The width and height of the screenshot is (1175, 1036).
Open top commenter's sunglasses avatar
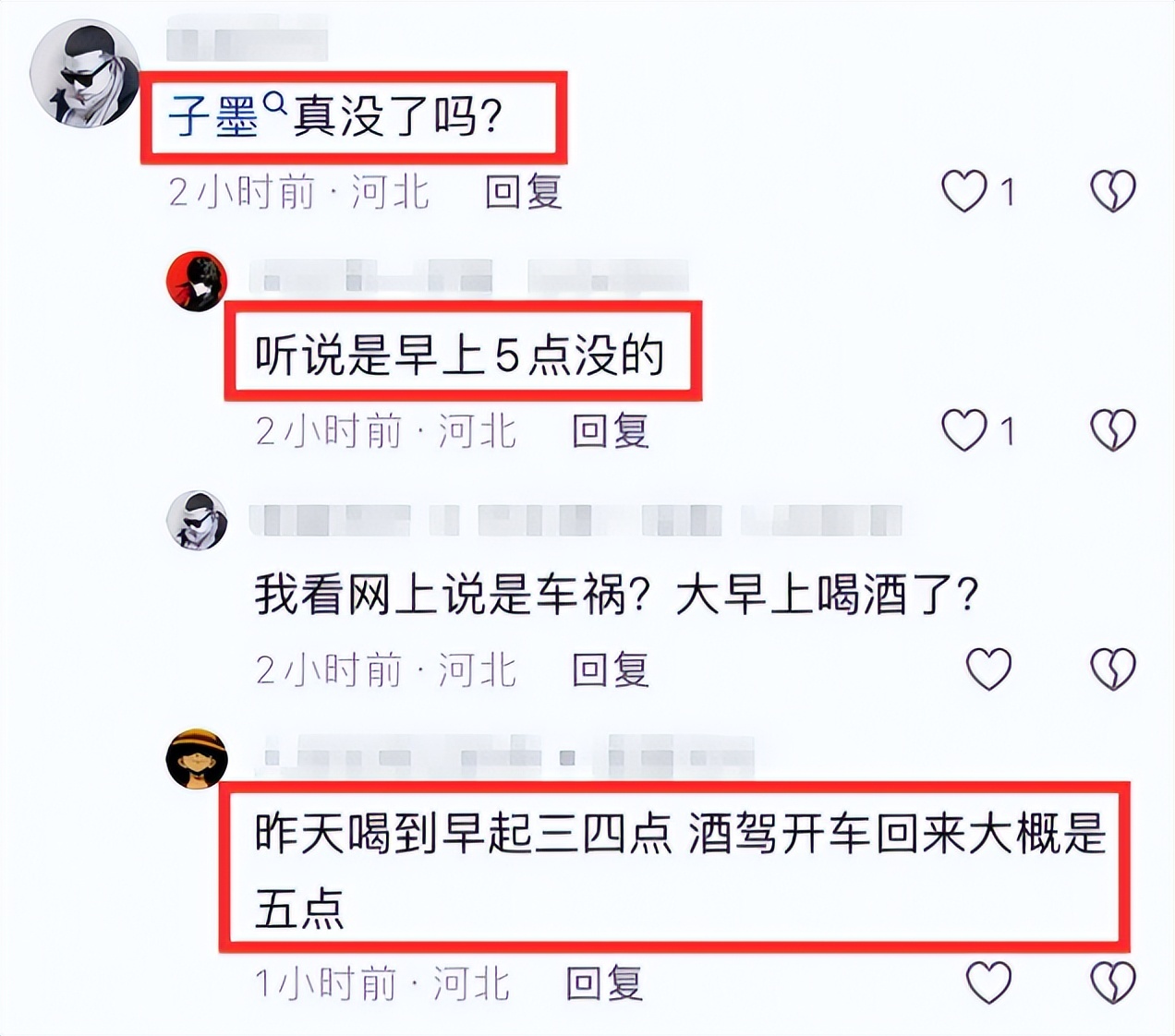pos(85,74)
